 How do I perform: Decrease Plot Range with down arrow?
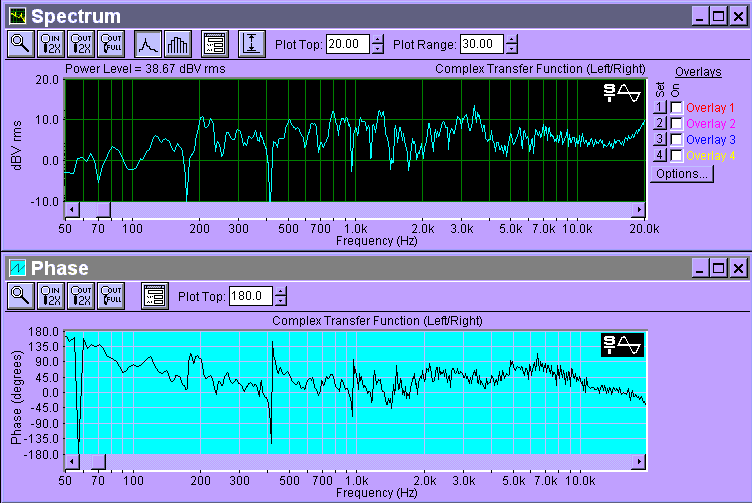click(x=512, y=49)
